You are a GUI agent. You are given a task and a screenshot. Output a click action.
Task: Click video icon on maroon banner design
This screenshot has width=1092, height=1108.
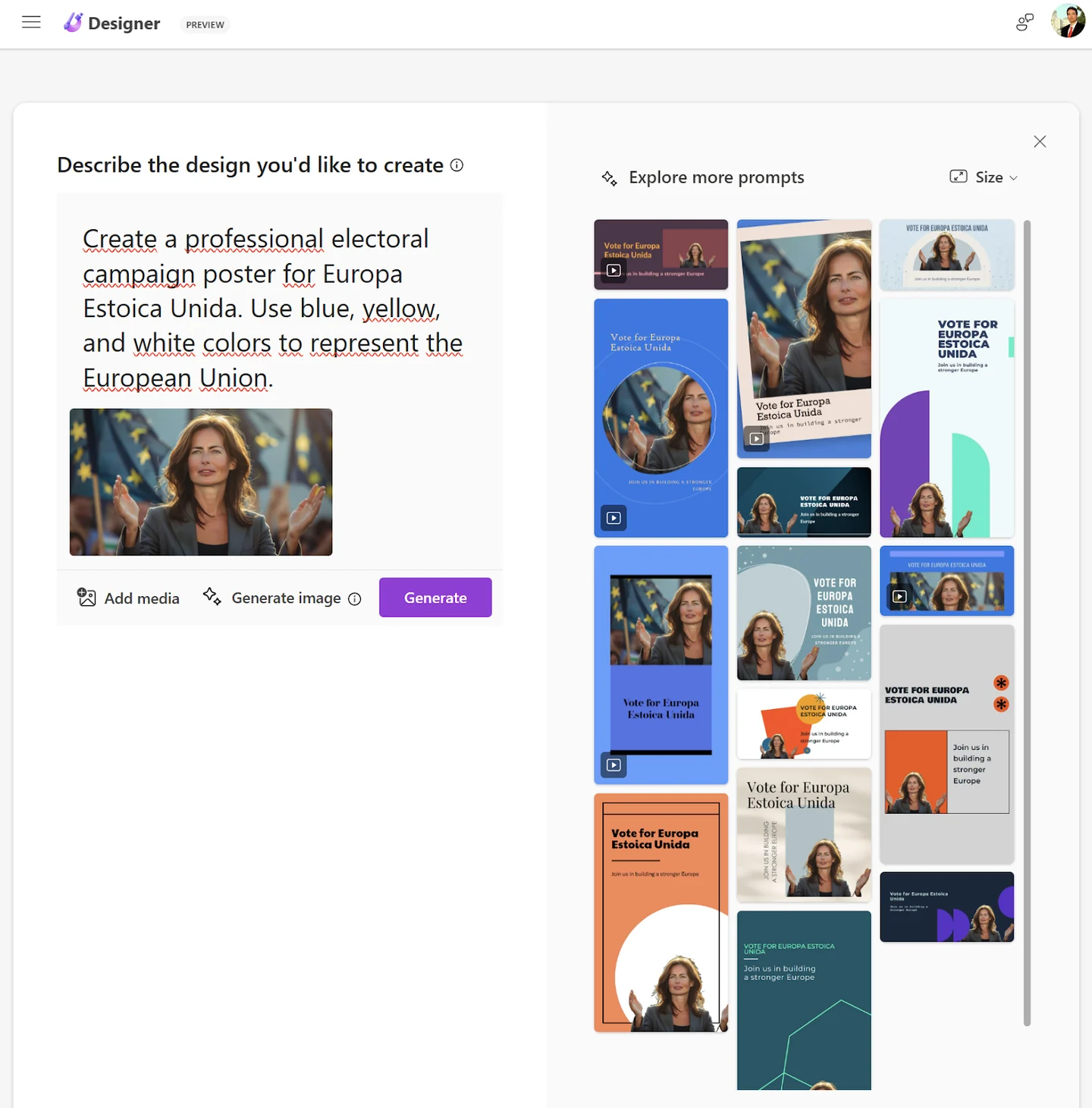tap(613, 271)
